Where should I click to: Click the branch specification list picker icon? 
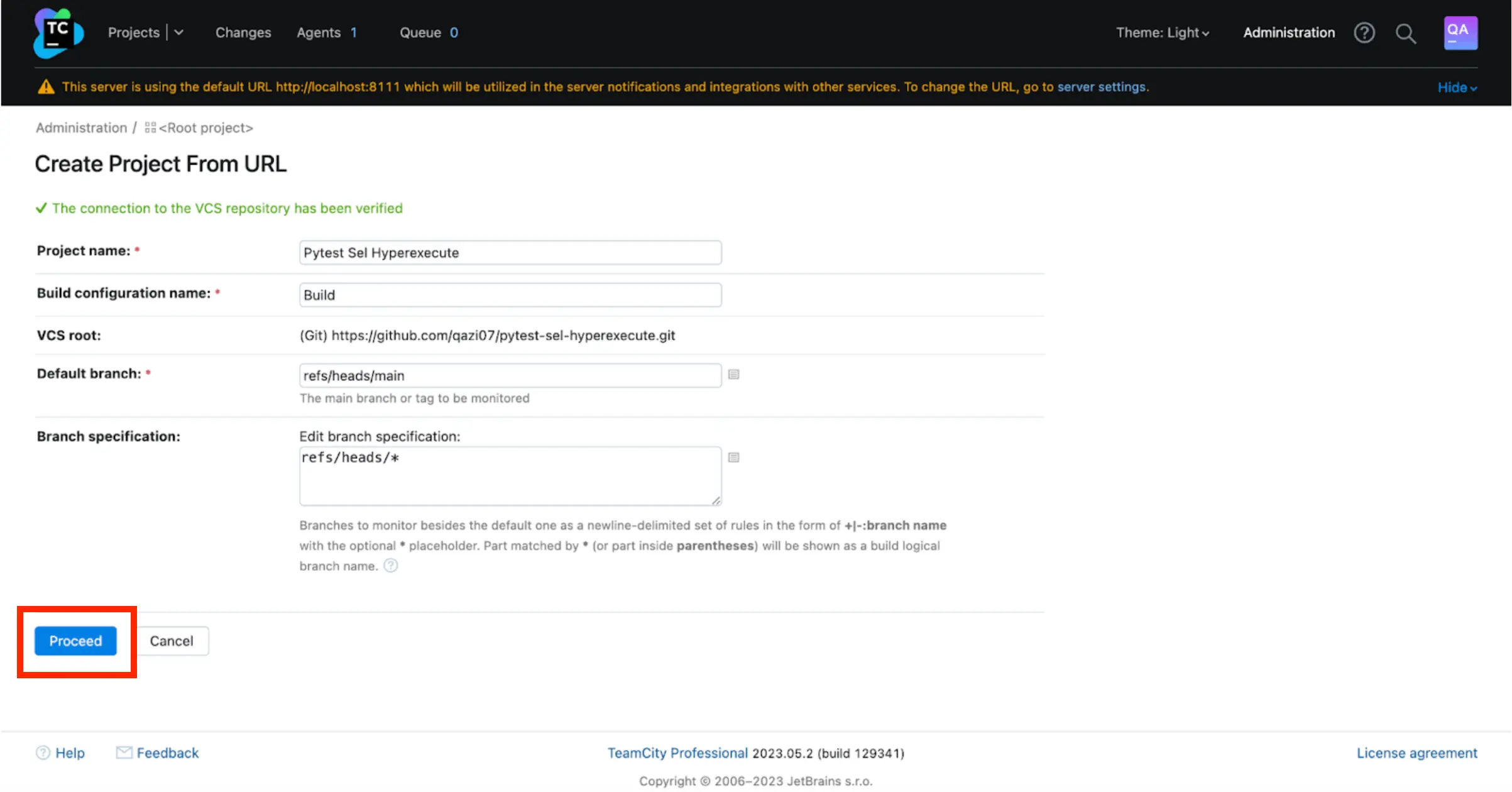[x=733, y=458]
